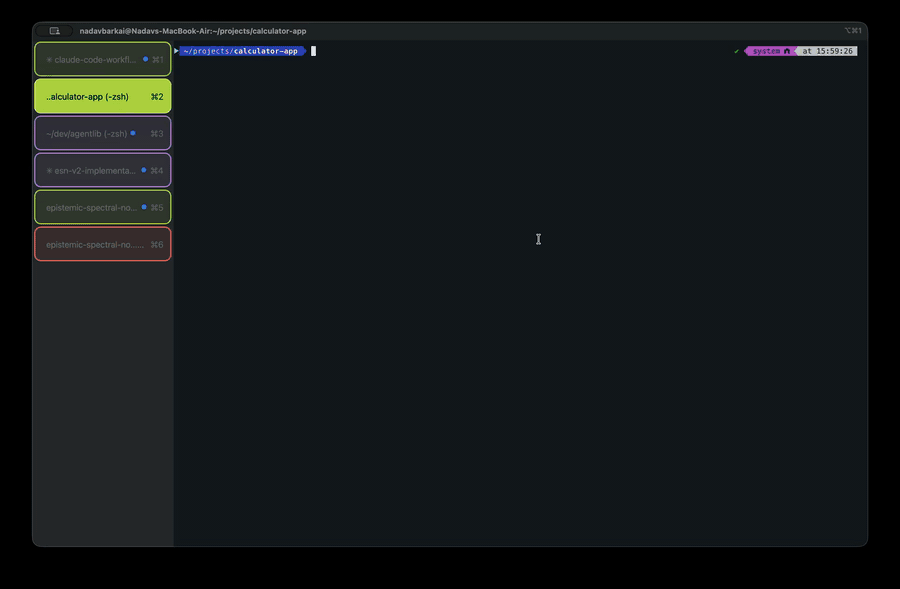Click the asterisk icon on the esn-v2-implementa tab
Screen dimensions: 900x589
click(x=49, y=170)
